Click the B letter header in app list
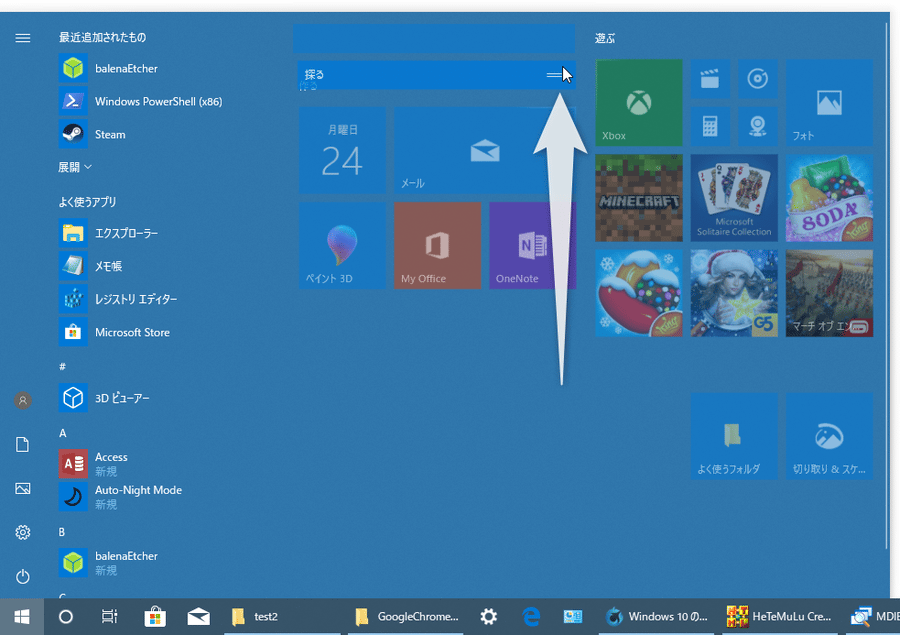Viewport: 900px width, 635px height. 62,532
